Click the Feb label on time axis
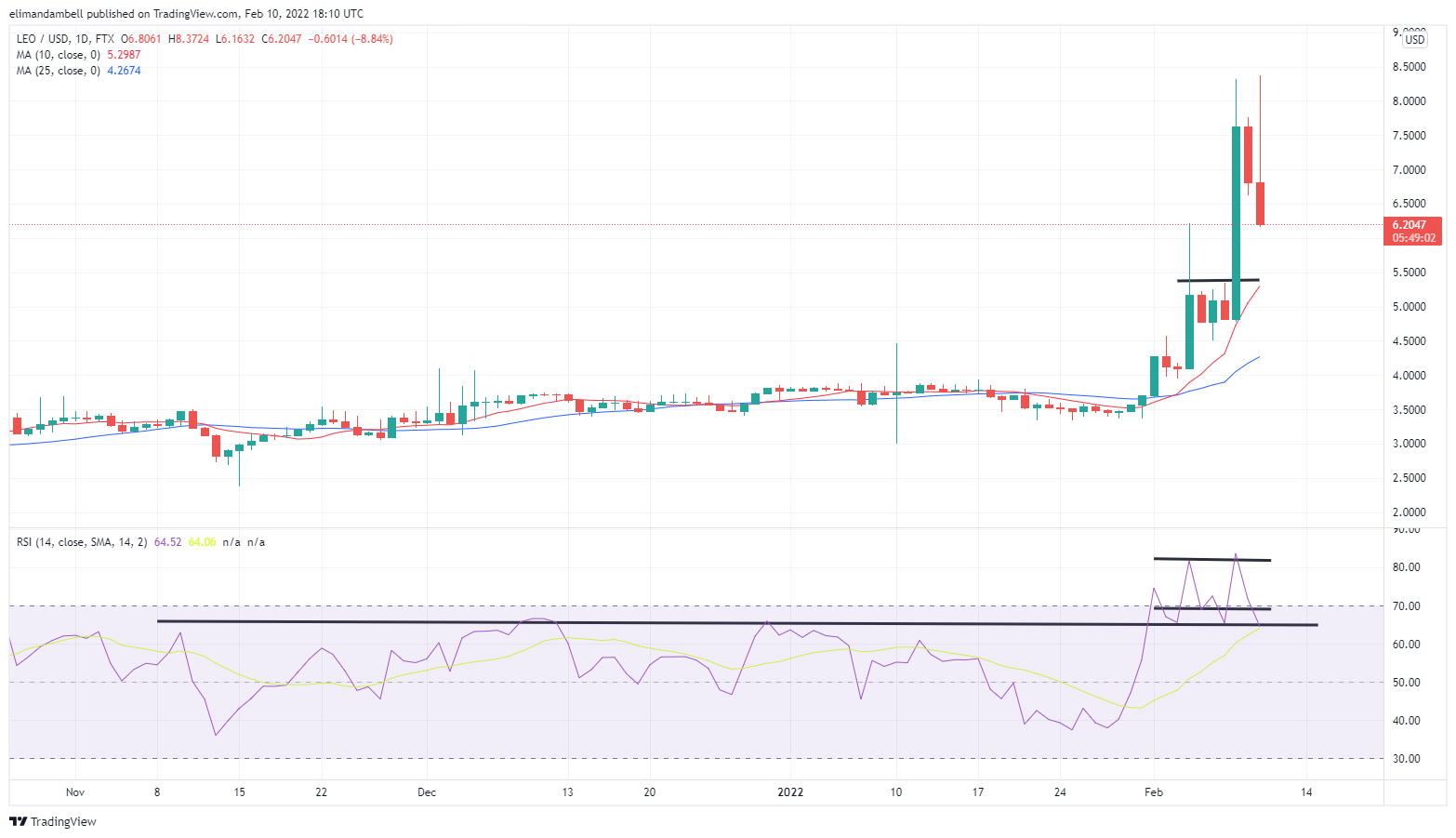Viewport: 1456px width, 838px height. coord(1154,792)
